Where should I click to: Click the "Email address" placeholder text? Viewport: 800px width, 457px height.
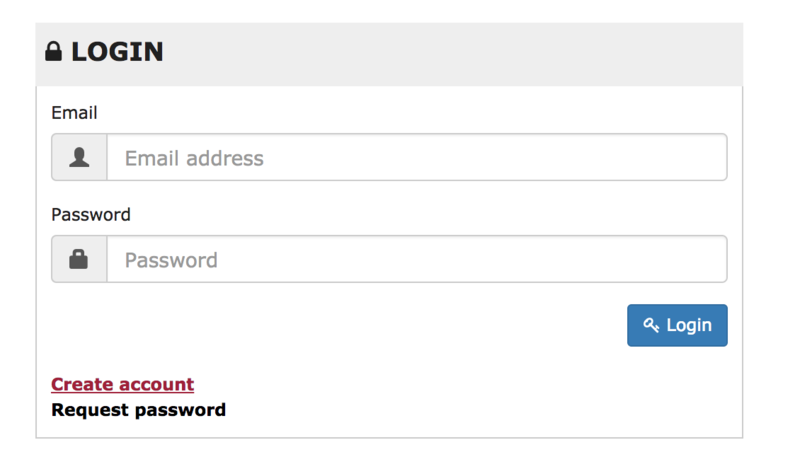(x=194, y=158)
